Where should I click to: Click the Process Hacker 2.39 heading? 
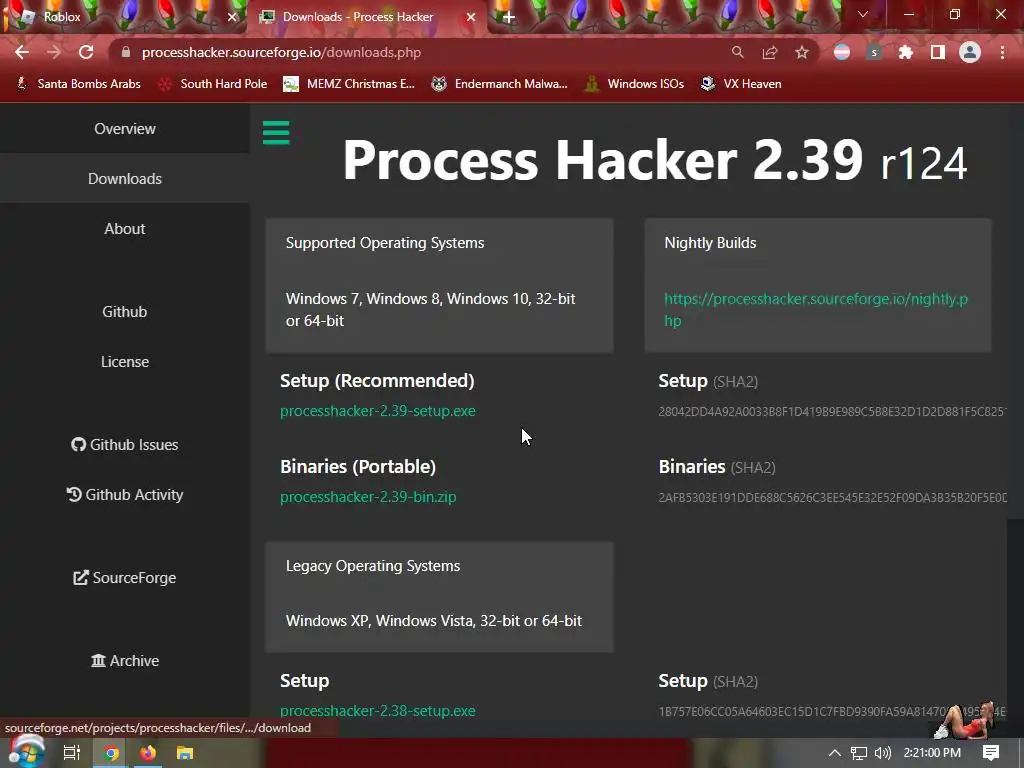click(654, 160)
